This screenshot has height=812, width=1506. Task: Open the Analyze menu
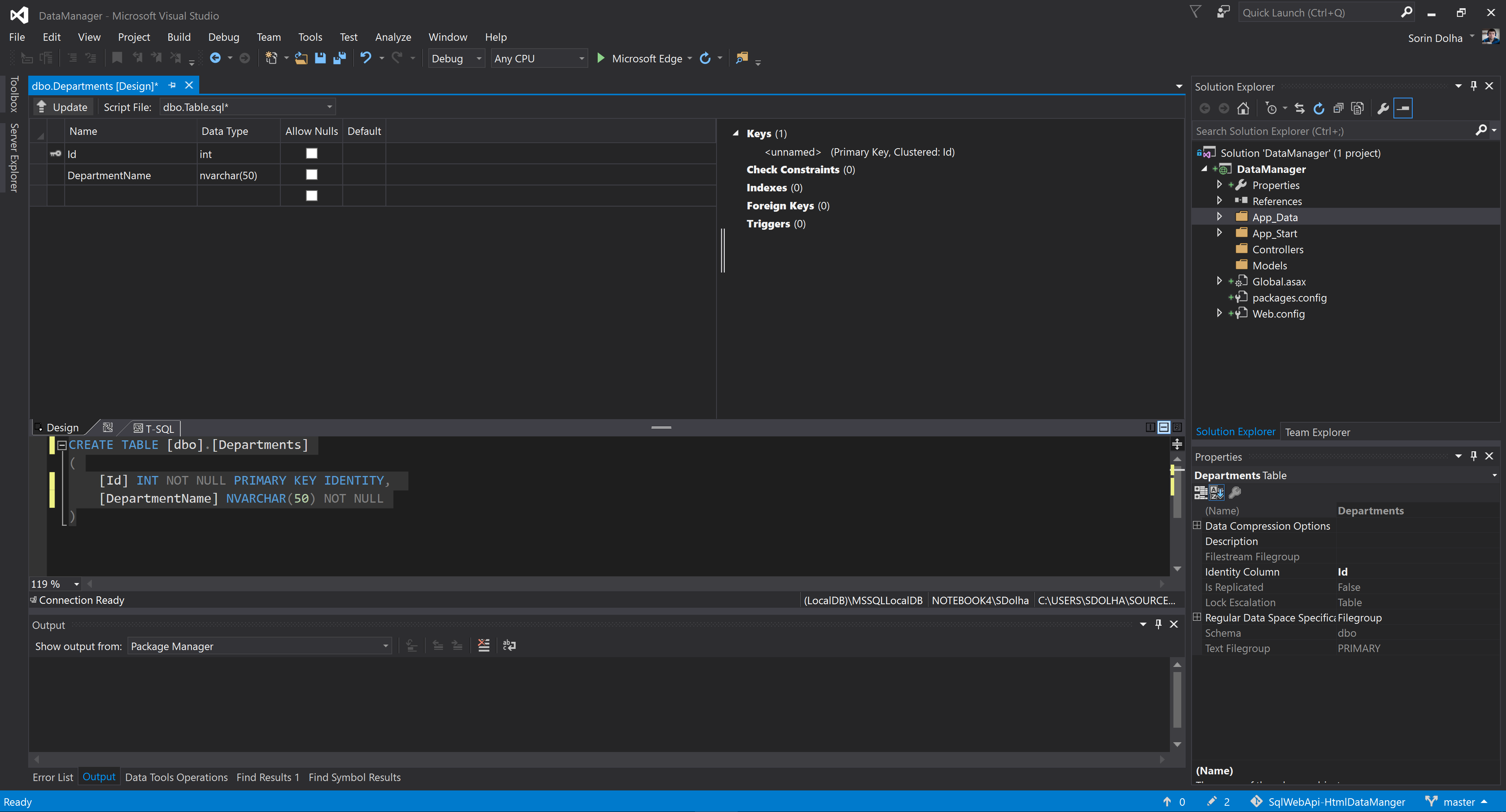393,37
